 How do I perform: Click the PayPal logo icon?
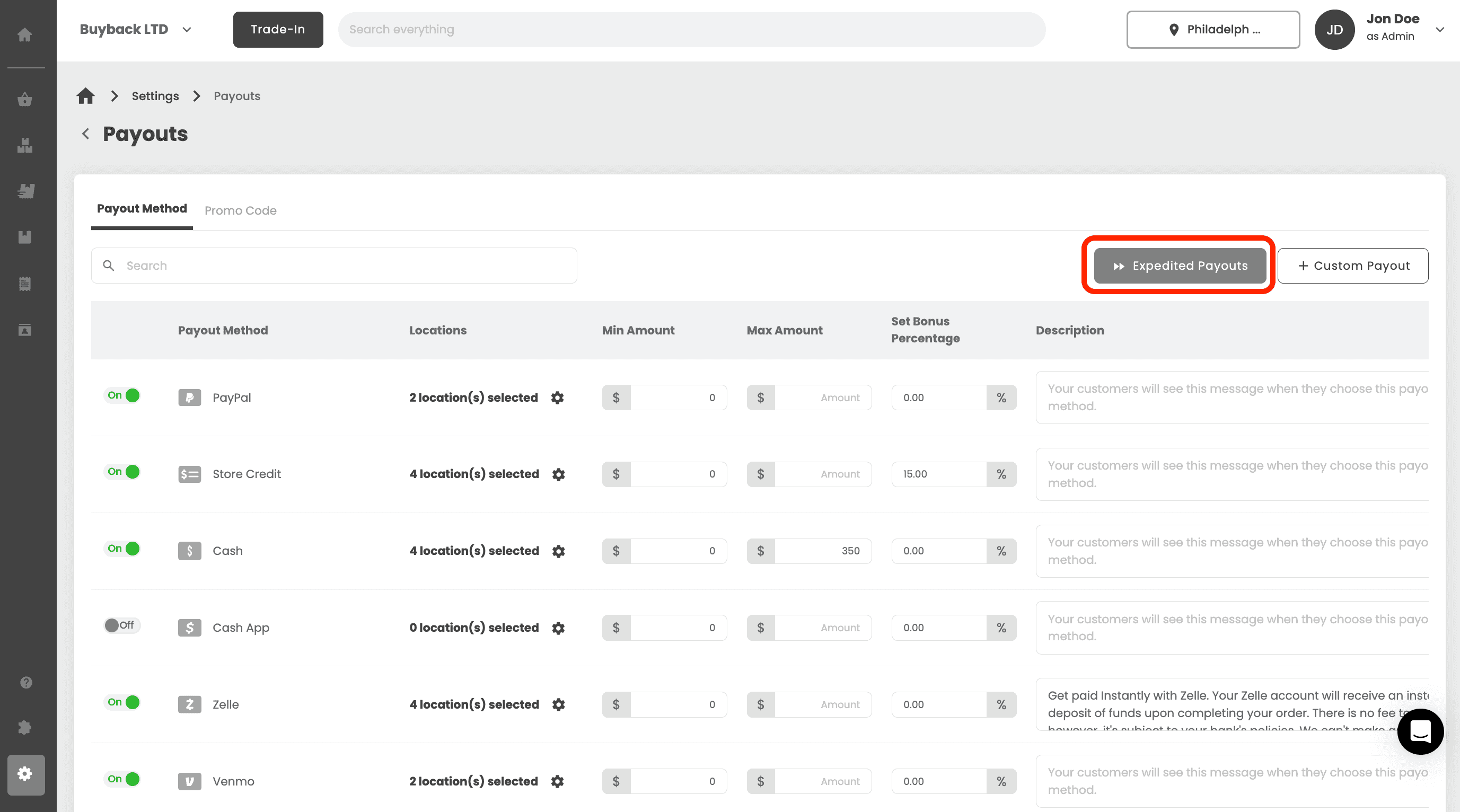click(189, 398)
